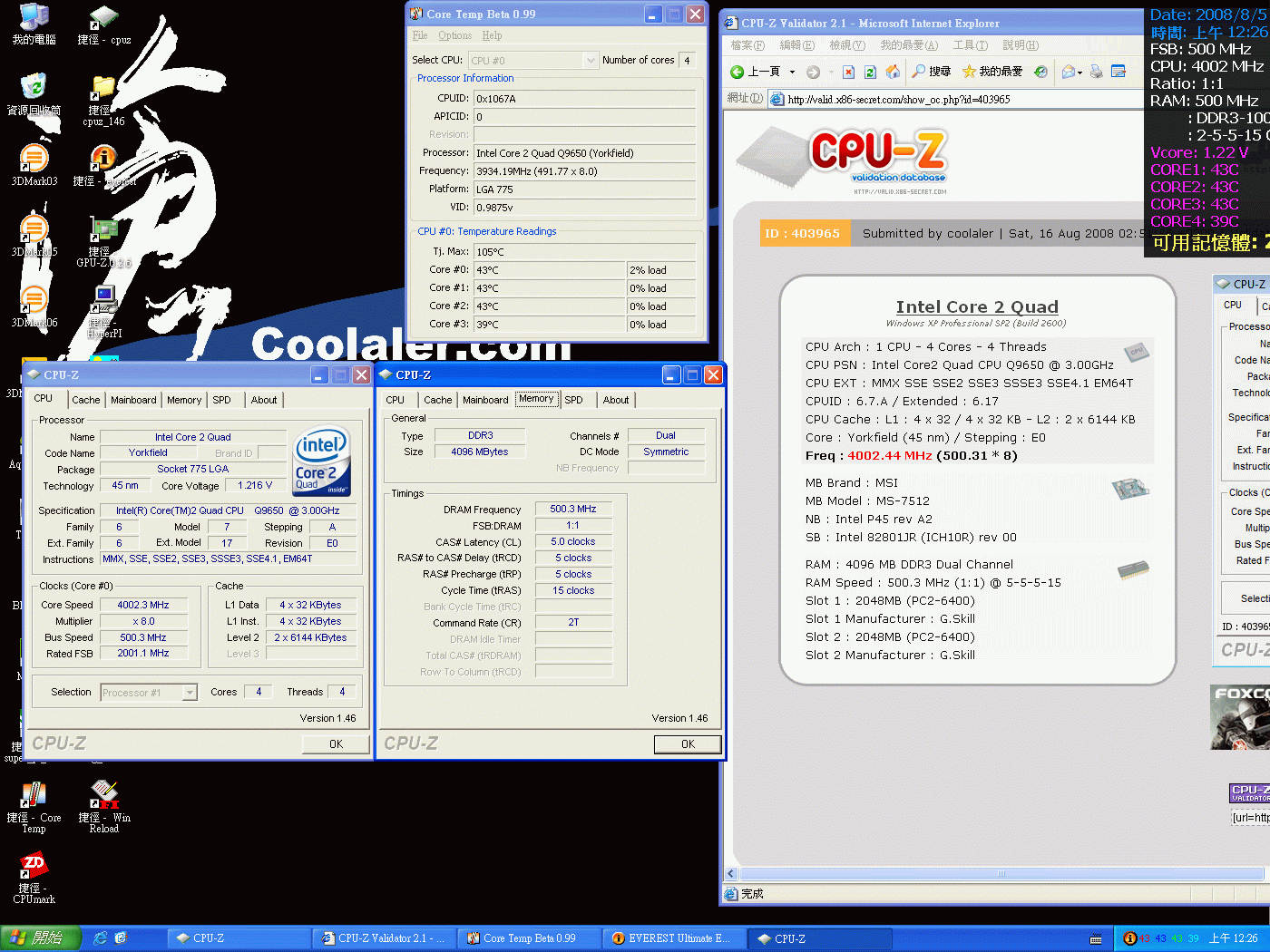Expand the Selection Processor #1 dropdown
Screen dimensions: 1270x952
click(x=190, y=693)
